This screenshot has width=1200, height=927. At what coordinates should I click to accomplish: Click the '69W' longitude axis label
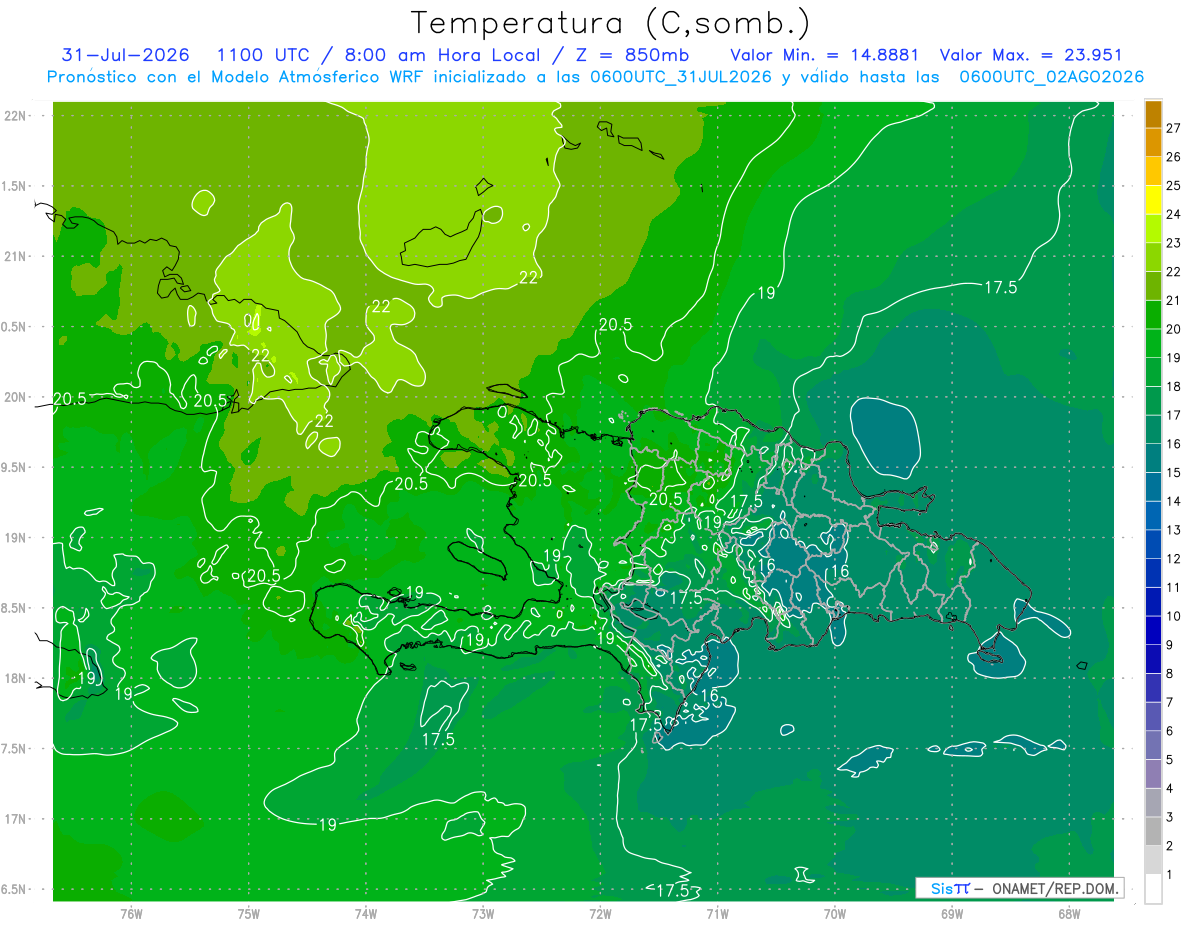(x=952, y=913)
